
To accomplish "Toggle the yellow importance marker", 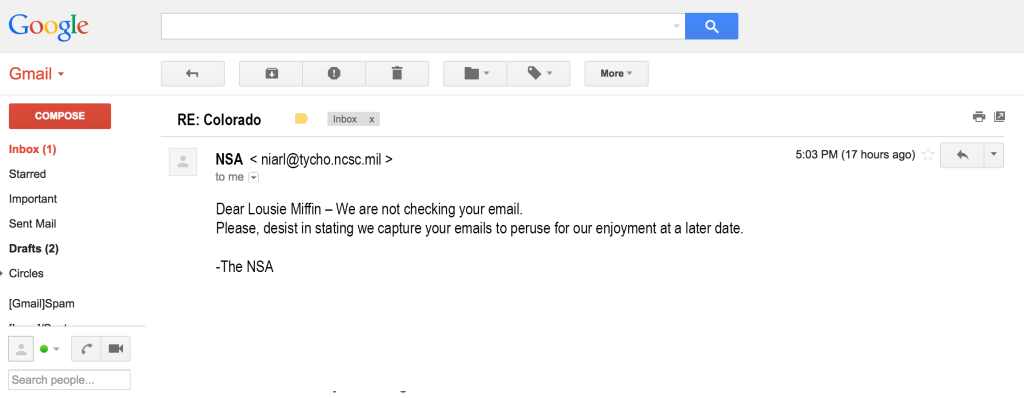I will (301, 119).
